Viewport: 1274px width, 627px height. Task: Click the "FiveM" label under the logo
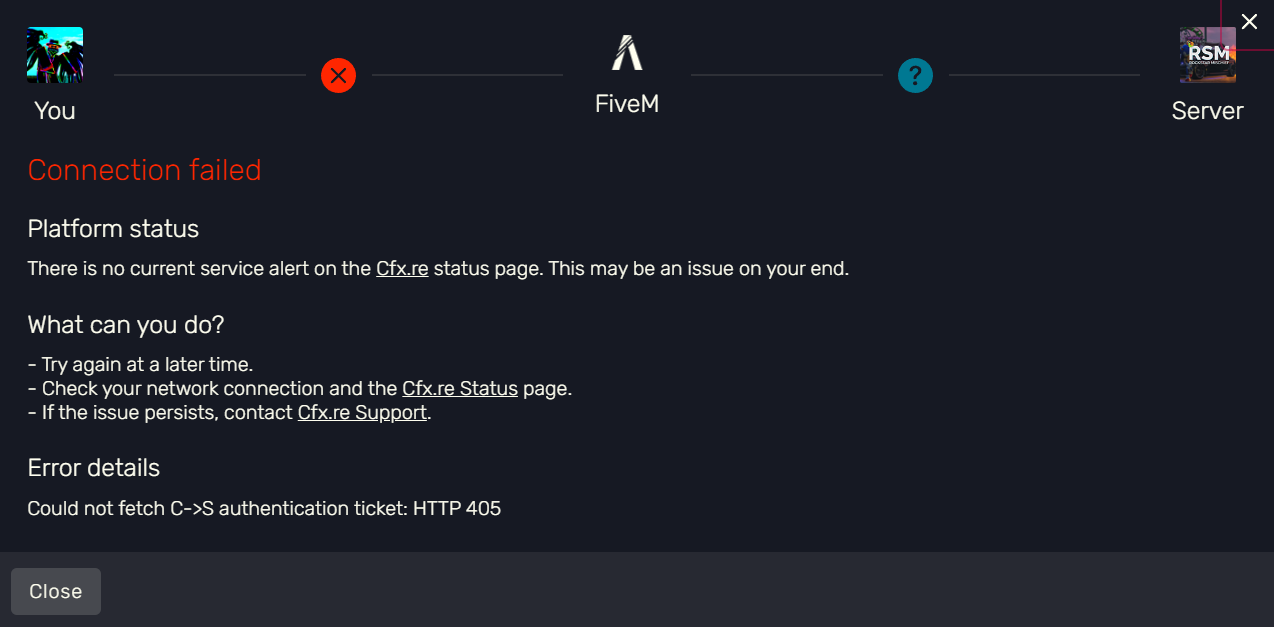coord(627,104)
